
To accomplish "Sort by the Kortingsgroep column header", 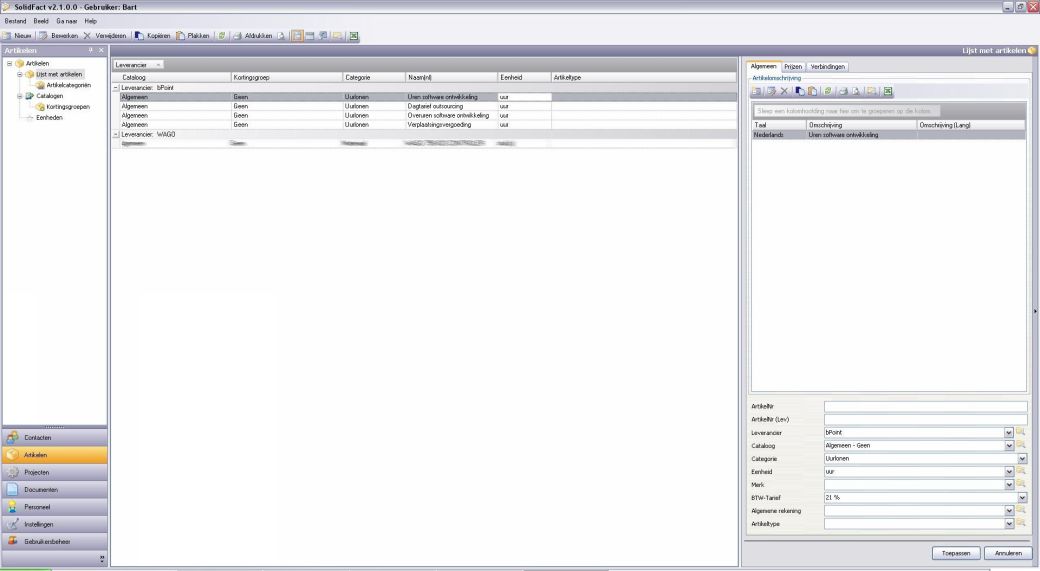I will 287,78.
